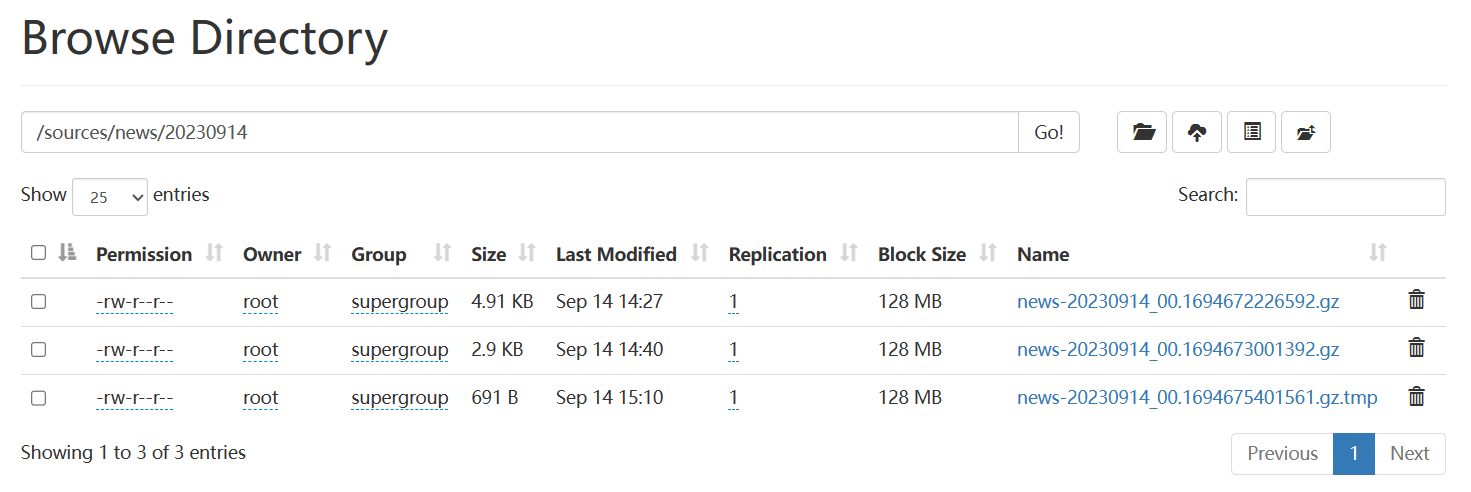Screen dimensions: 1471x492
Task: Select checkbox for the 691 B file row
Action: (x=38, y=398)
